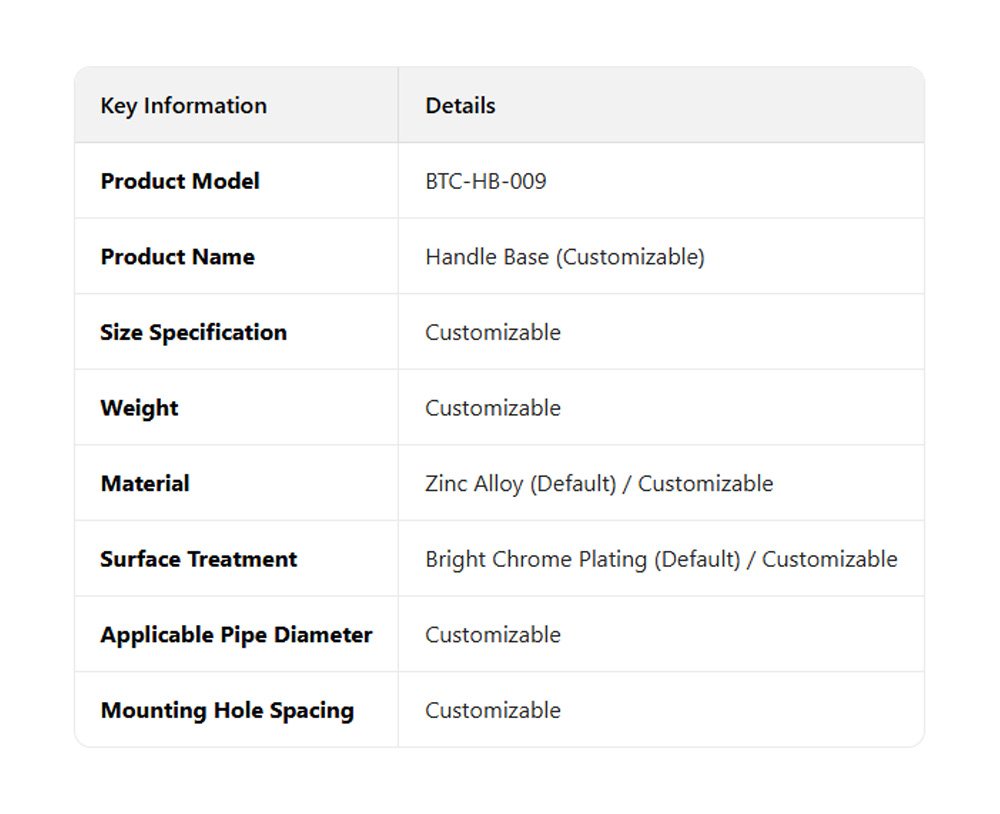
Task: Select the 'Applicable Pipe Diameter' row label
Action: [x=236, y=635]
